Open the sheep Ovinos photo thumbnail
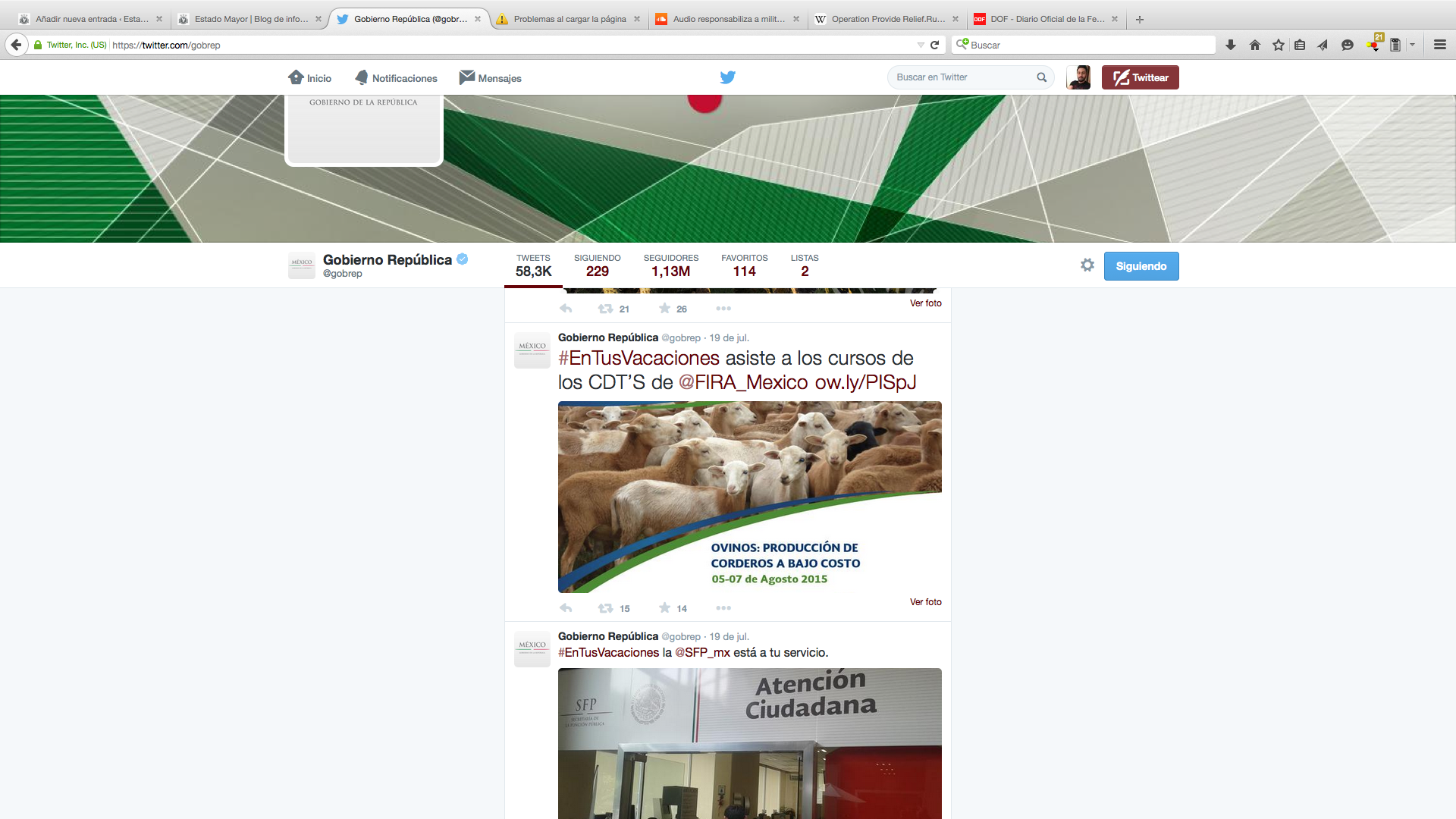 point(749,497)
